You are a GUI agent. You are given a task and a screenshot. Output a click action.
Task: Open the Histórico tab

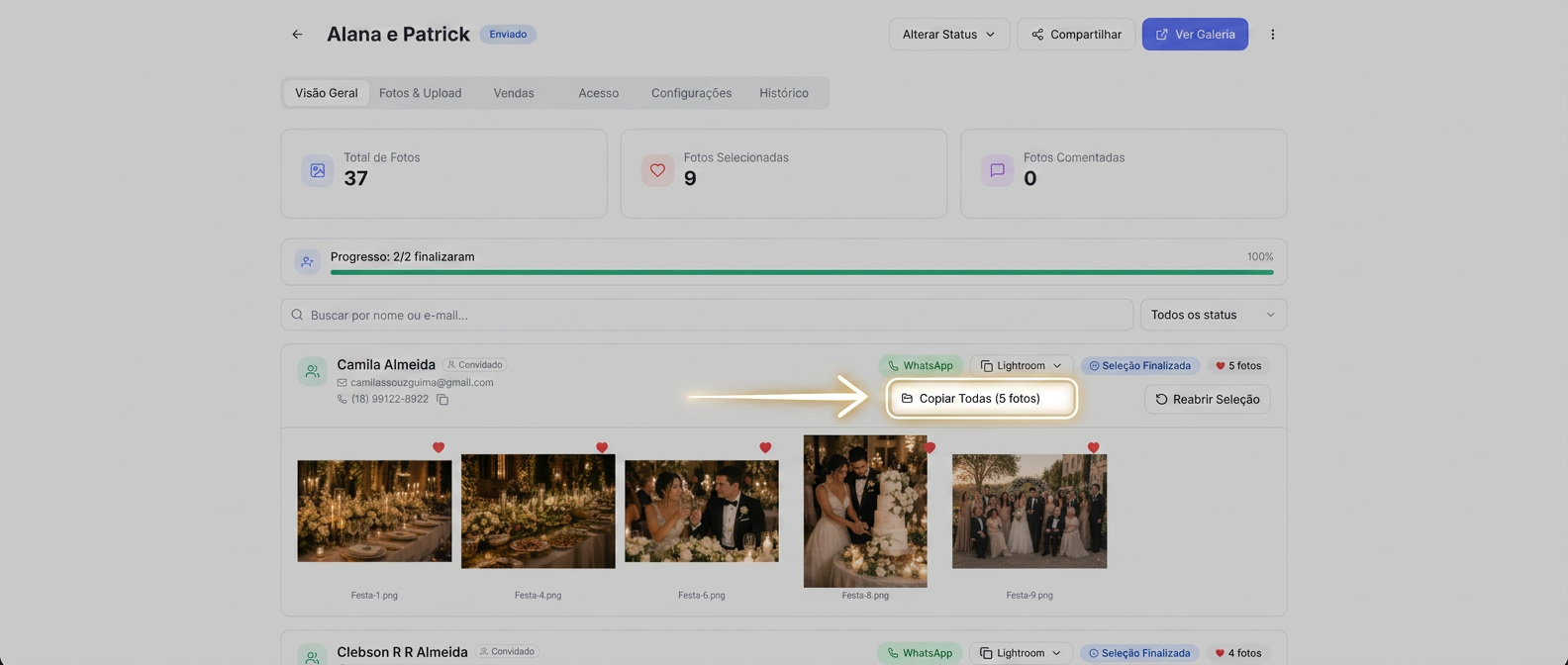pos(784,93)
